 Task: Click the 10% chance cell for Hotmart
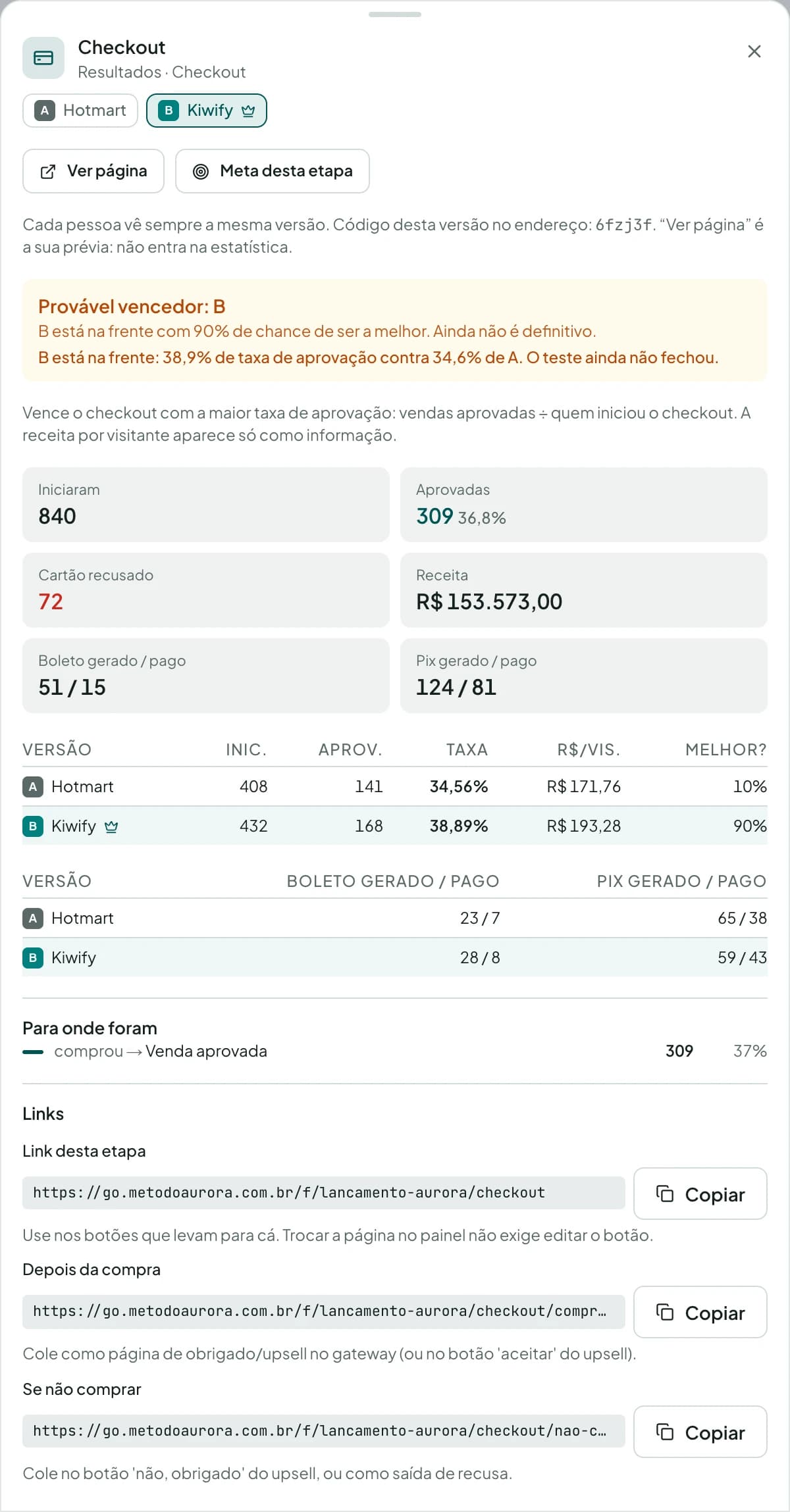point(750,787)
